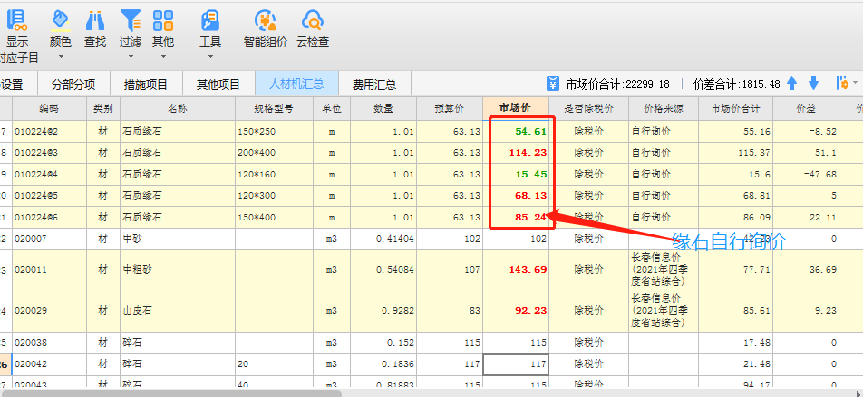This screenshot has height=397, width=863.
Task: Click the horizontal scrollbar at the bottom
Action: point(171,393)
